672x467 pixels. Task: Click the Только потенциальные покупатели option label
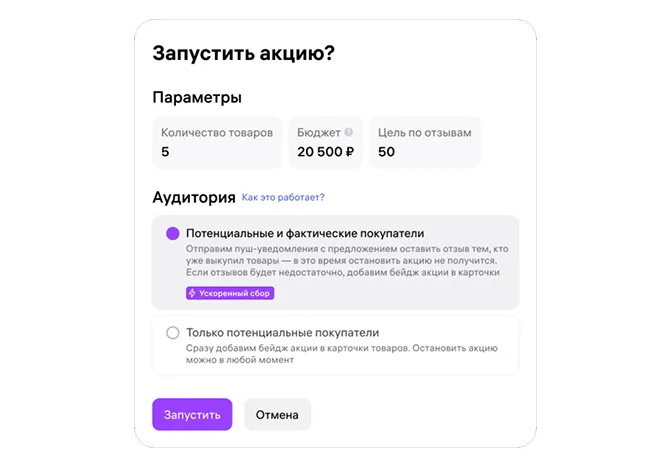pos(282,333)
